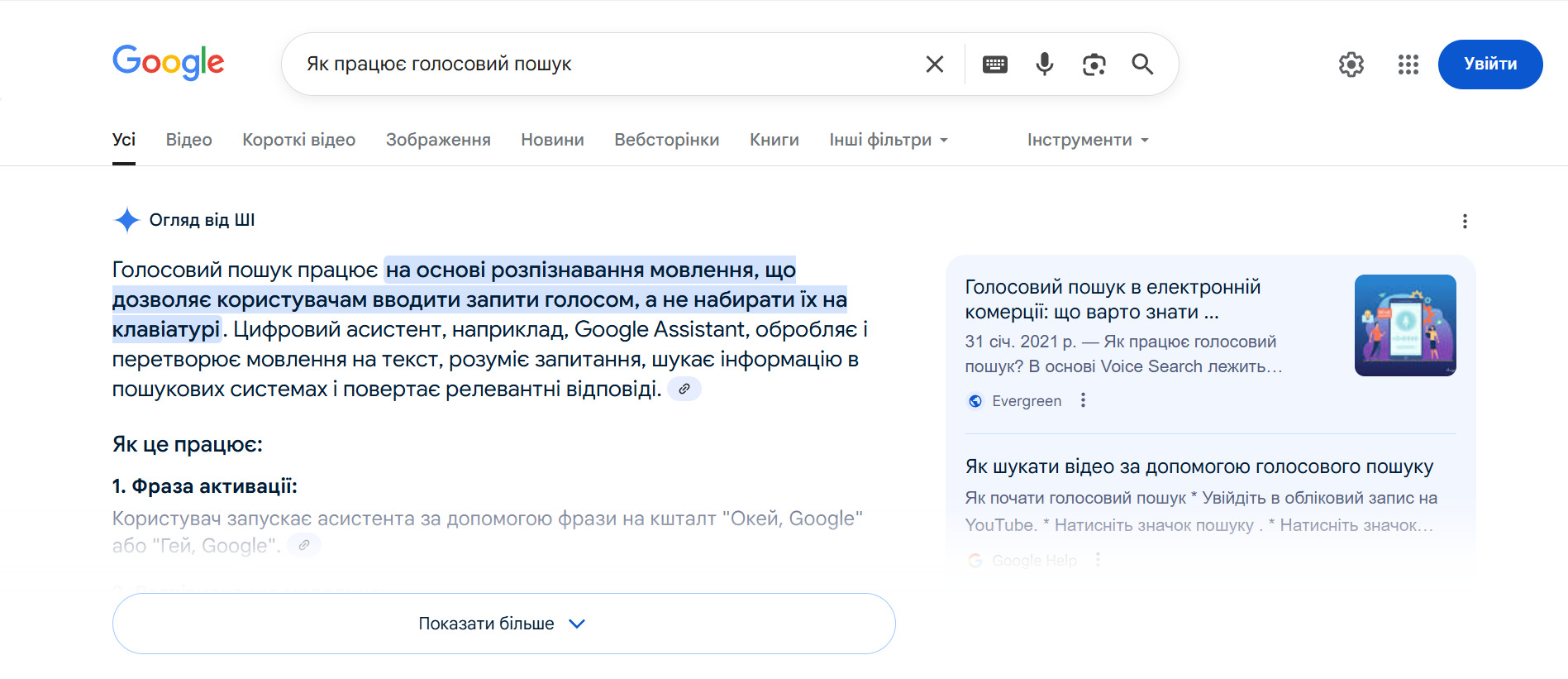Click the source link chip after відповіді
Image resolution: width=1568 pixels, height=679 pixels.
click(x=684, y=389)
